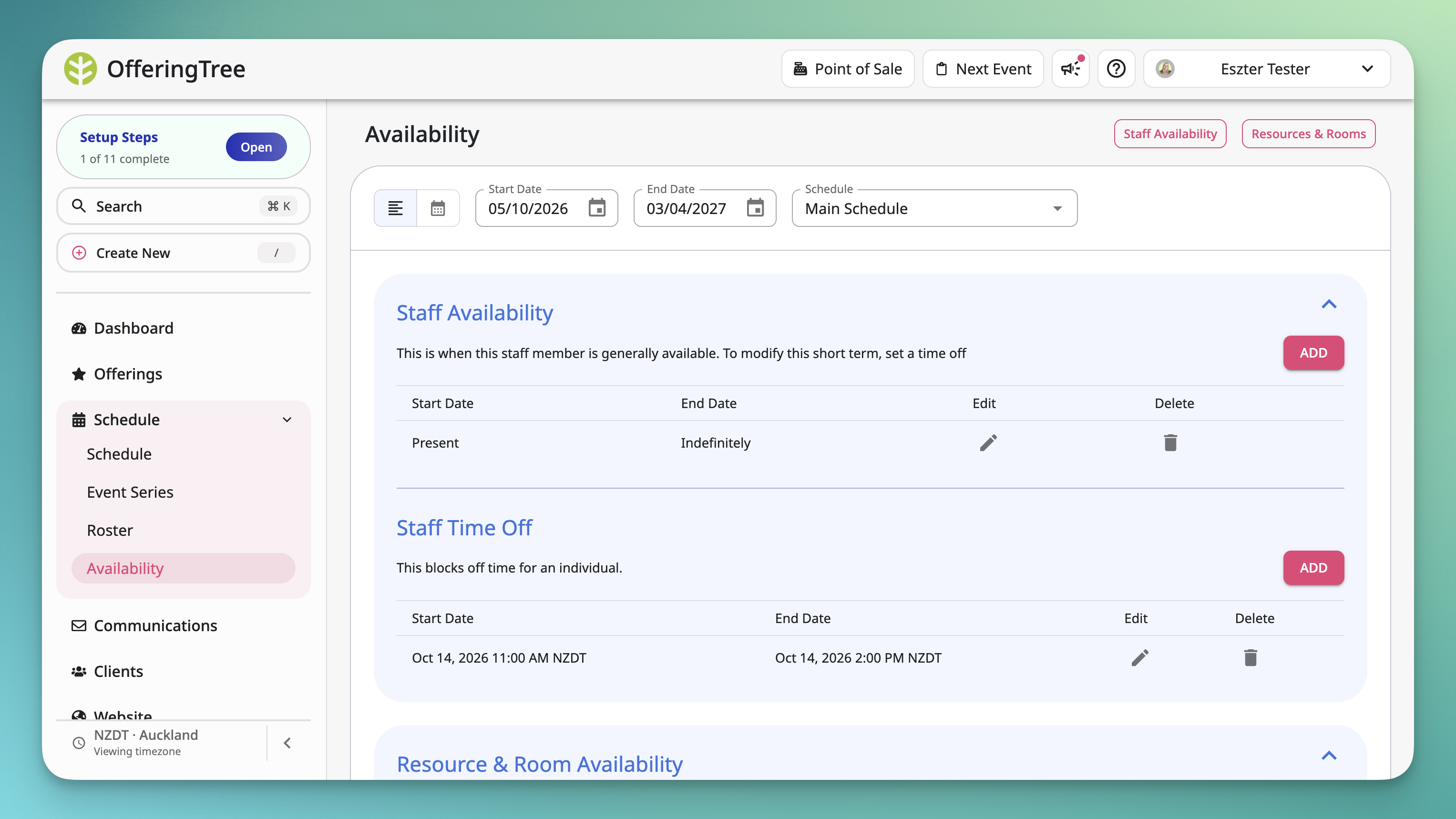Open the End Date calendar picker icon
The image size is (1456, 819).
[x=755, y=208]
